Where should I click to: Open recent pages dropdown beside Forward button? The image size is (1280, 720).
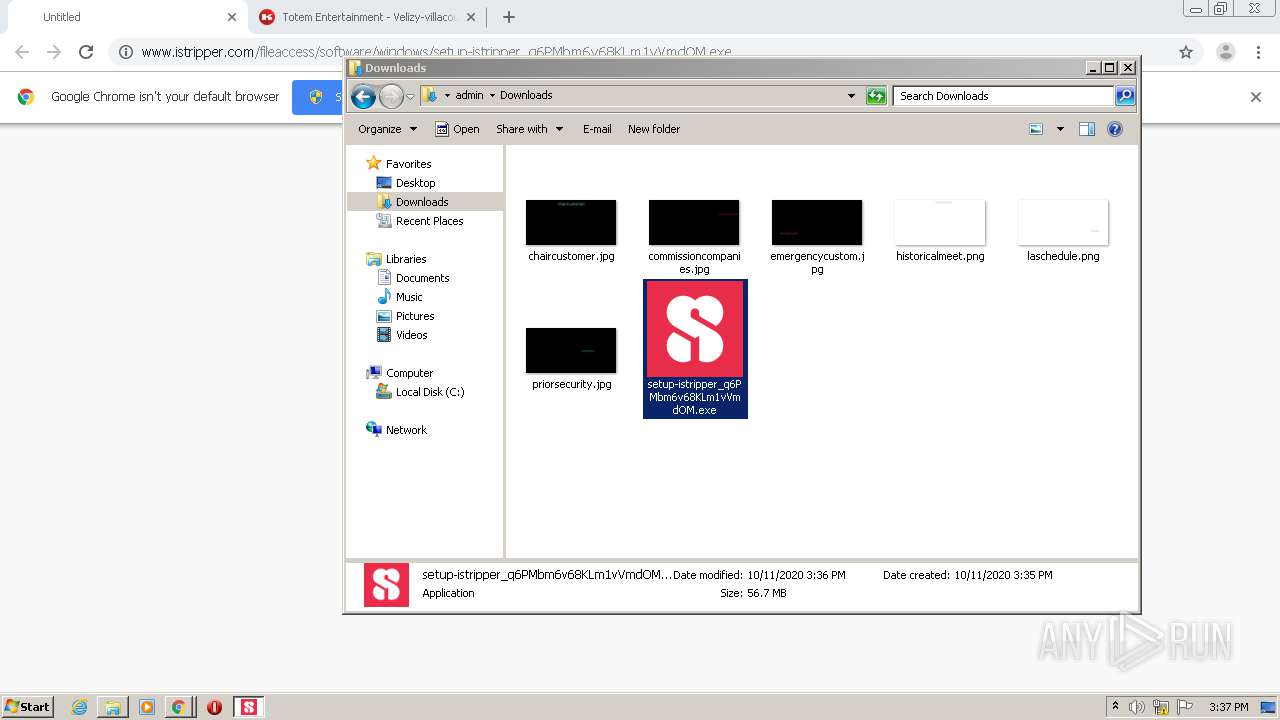pos(410,97)
